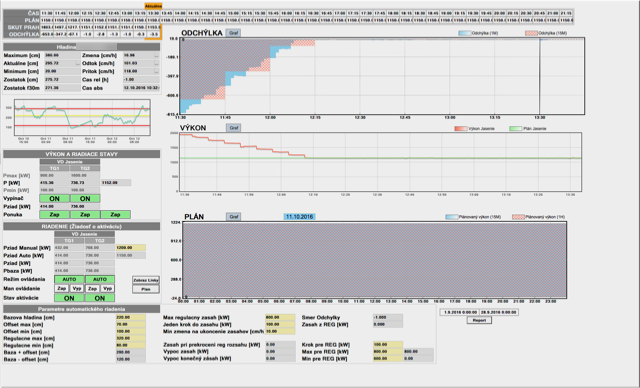640x388 pixels.
Task: Click Plan button beside Man ovládanie
Action: point(146,289)
